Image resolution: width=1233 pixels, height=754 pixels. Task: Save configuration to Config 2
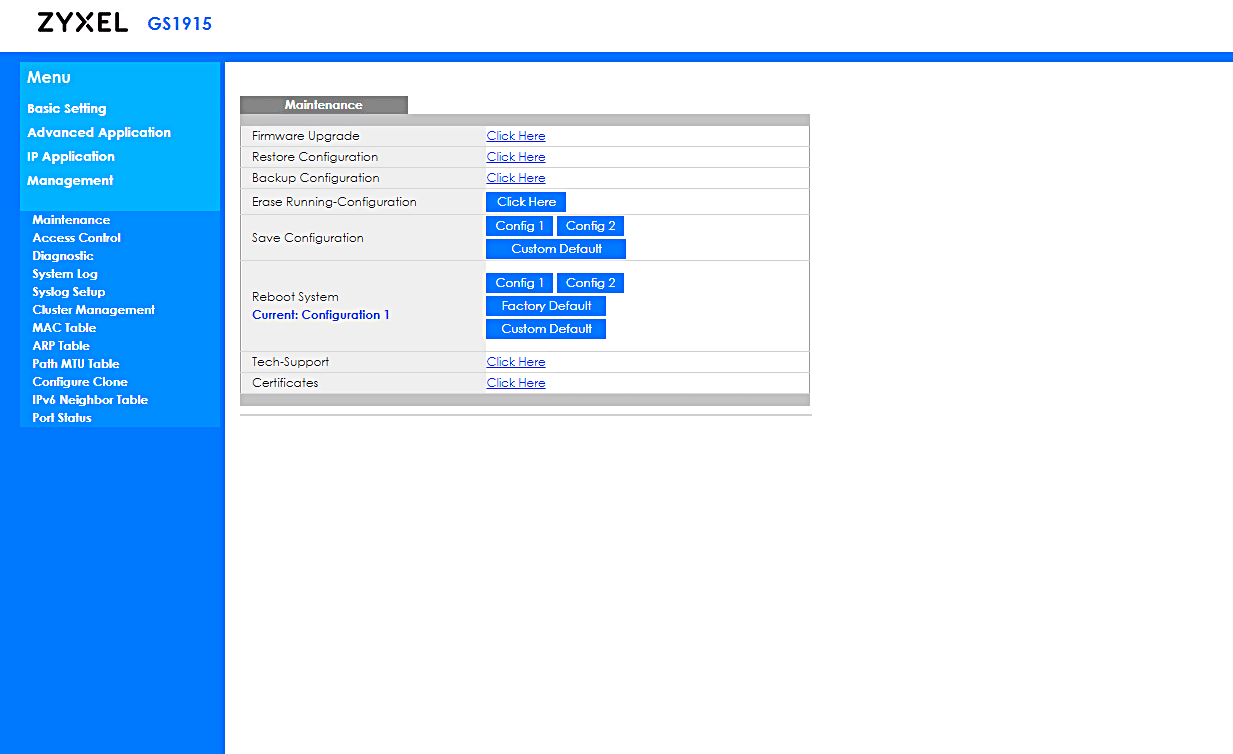coord(591,226)
